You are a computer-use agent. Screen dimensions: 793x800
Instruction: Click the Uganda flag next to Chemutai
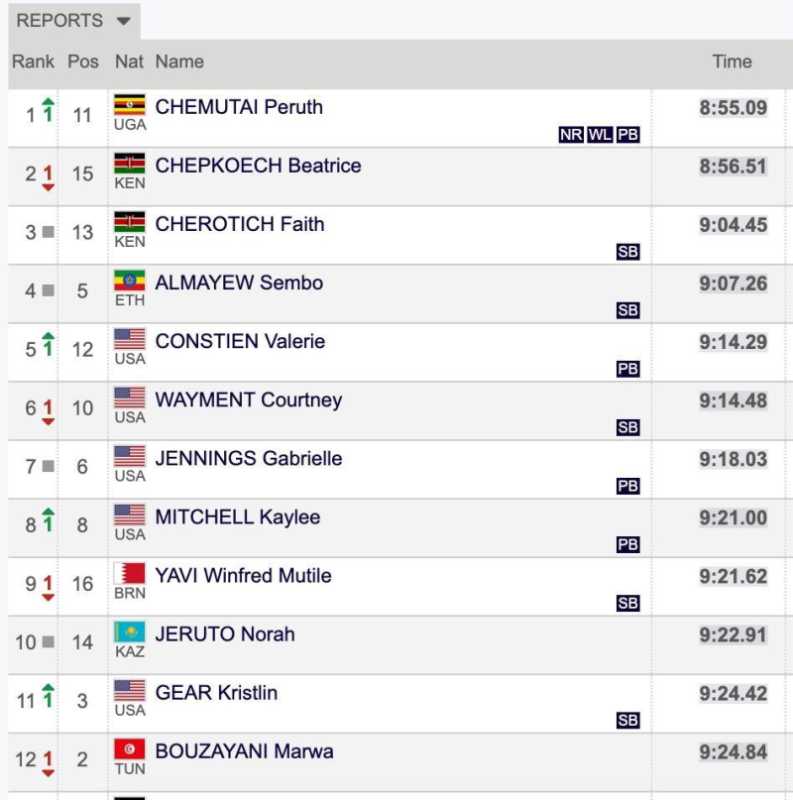tap(129, 106)
